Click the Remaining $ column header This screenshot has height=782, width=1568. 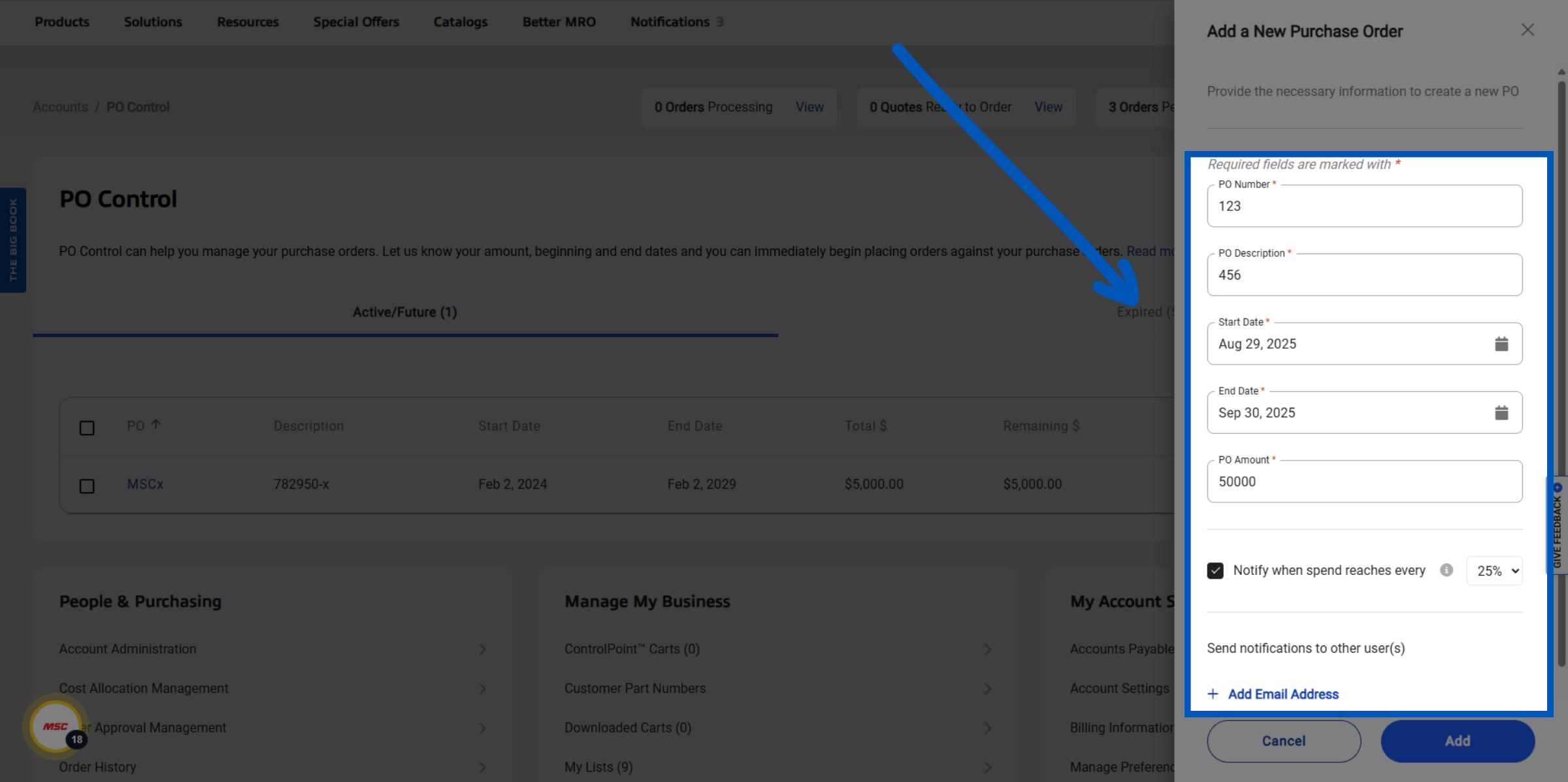coord(1041,426)
